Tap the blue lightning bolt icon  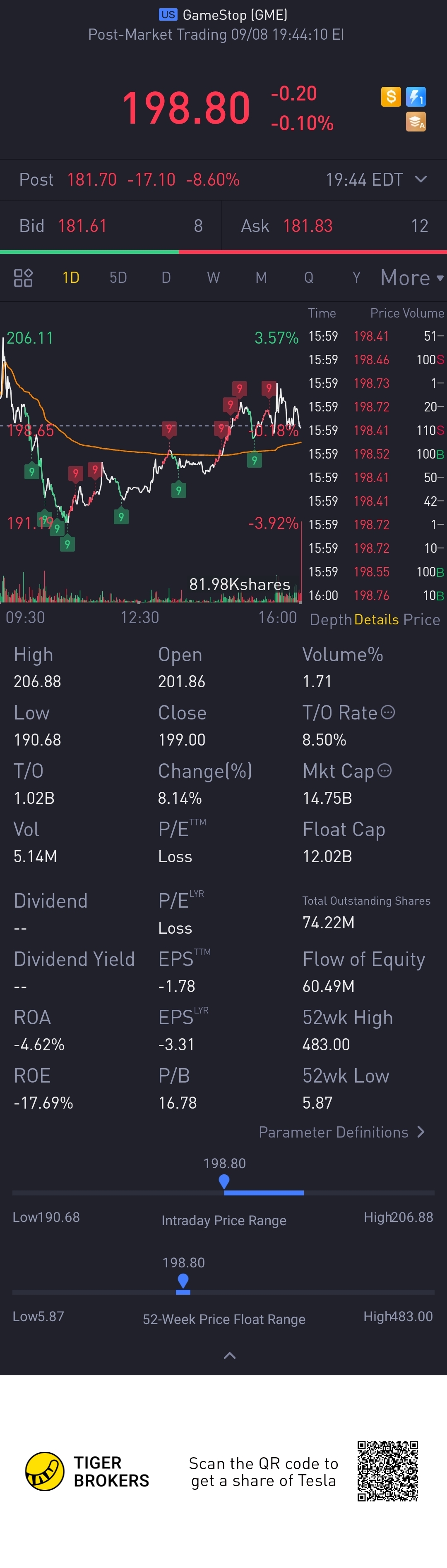point(416,96)
